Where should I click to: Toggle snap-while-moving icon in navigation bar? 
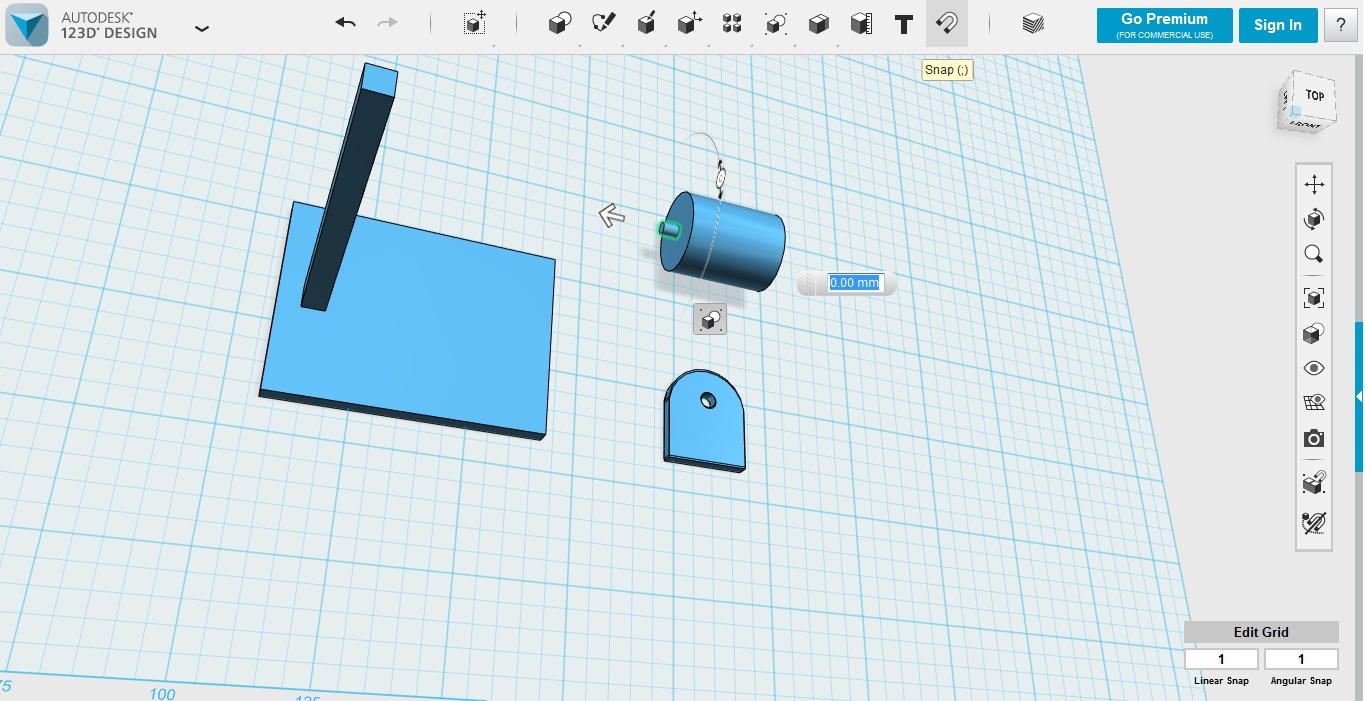point(1314,482)
